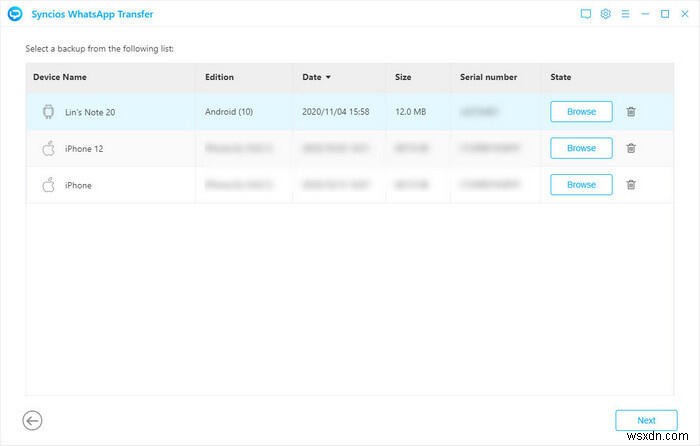Image resolution: width=700 pixels, height=446 pixels.
Task: Open settings gear icon
Action: tap(605, 14)
